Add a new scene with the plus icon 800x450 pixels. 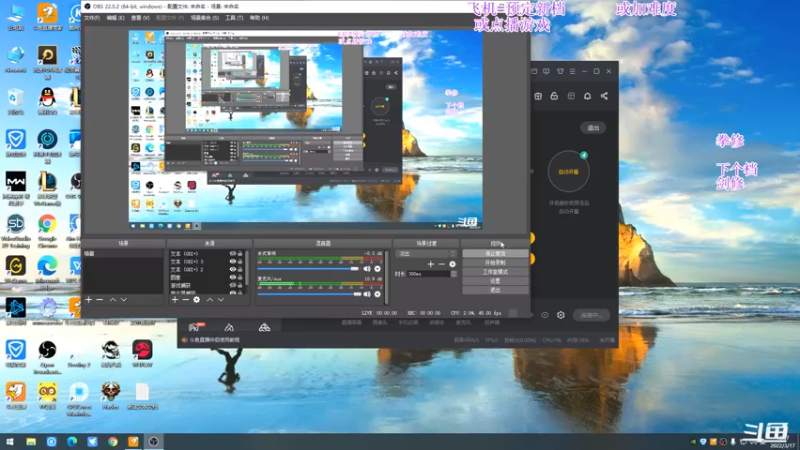89,300
